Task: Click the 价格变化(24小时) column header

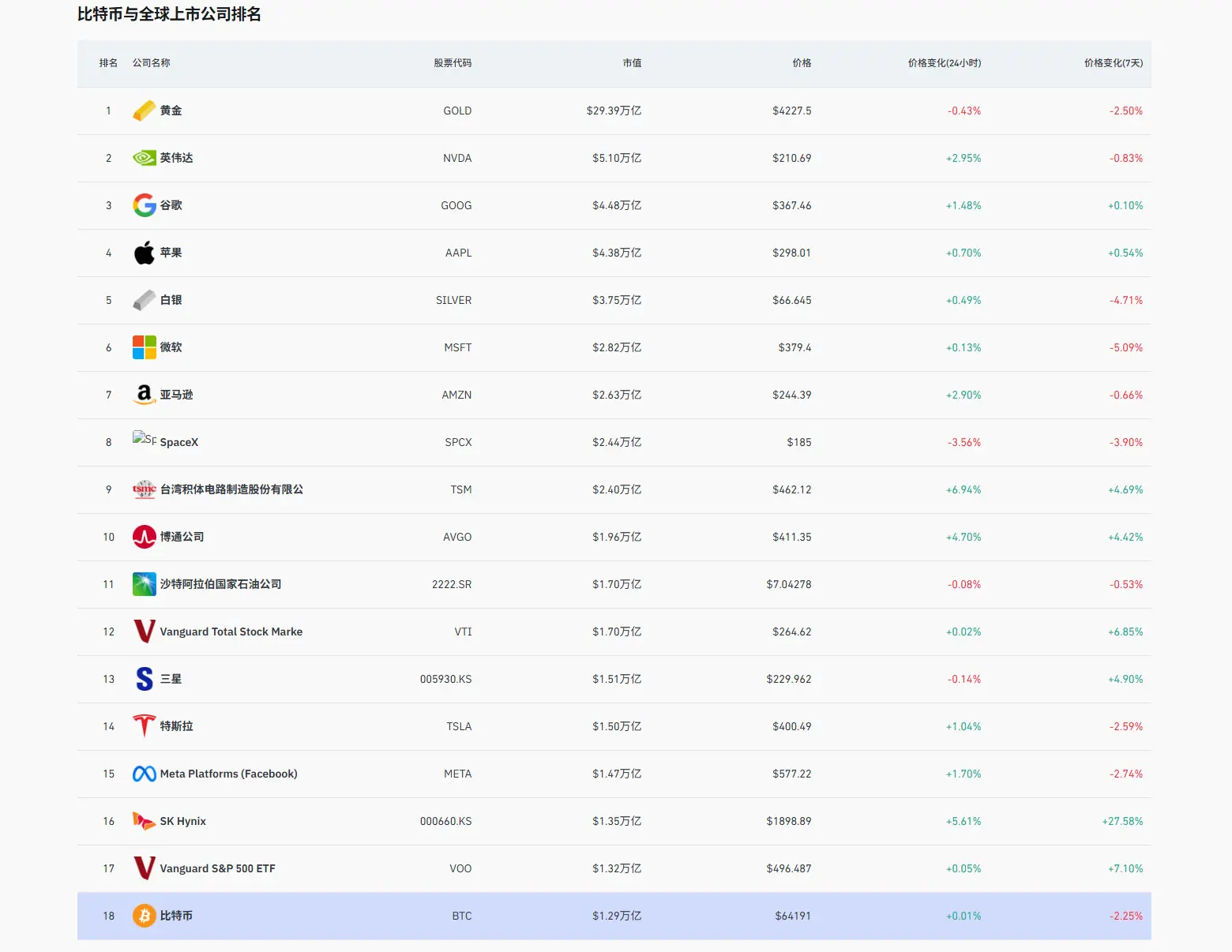Action: [x=945, y=63]
